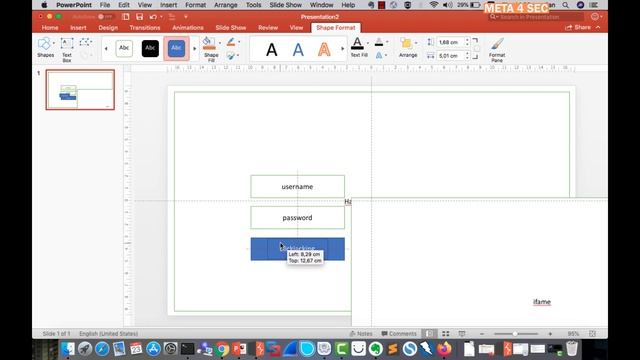Viewport: 640px width, 360px height.
Task: Switch to Reading view icon
Action: click(x=462, y=334)
